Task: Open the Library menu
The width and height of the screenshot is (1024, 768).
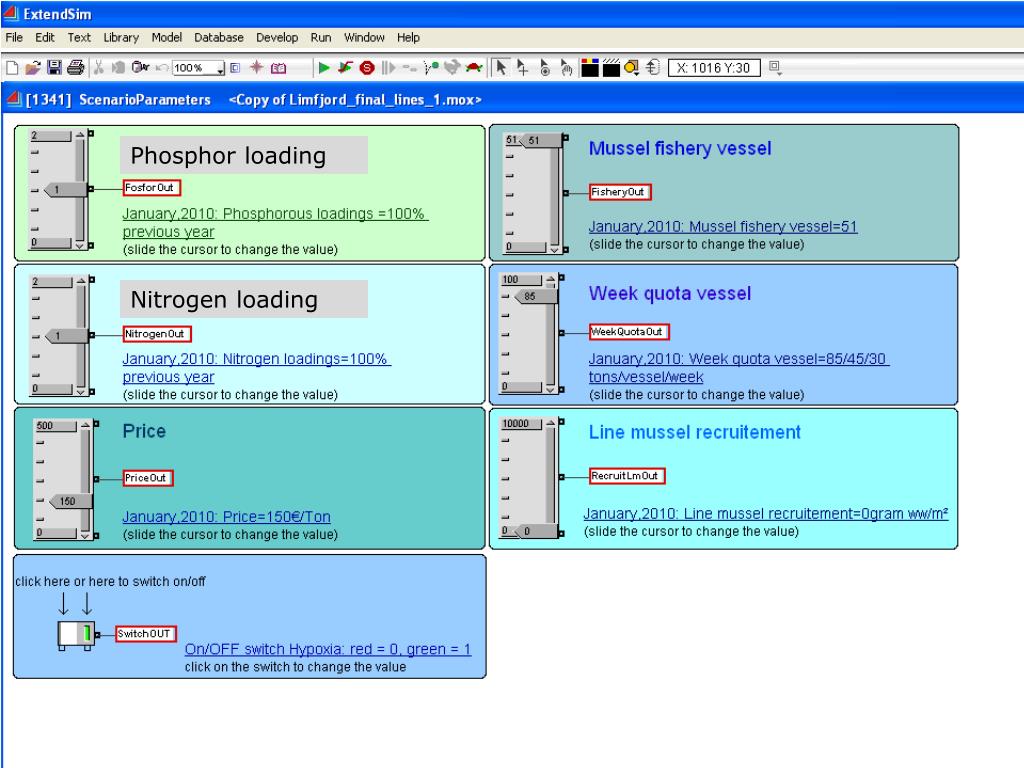Action: click(121, 37)
